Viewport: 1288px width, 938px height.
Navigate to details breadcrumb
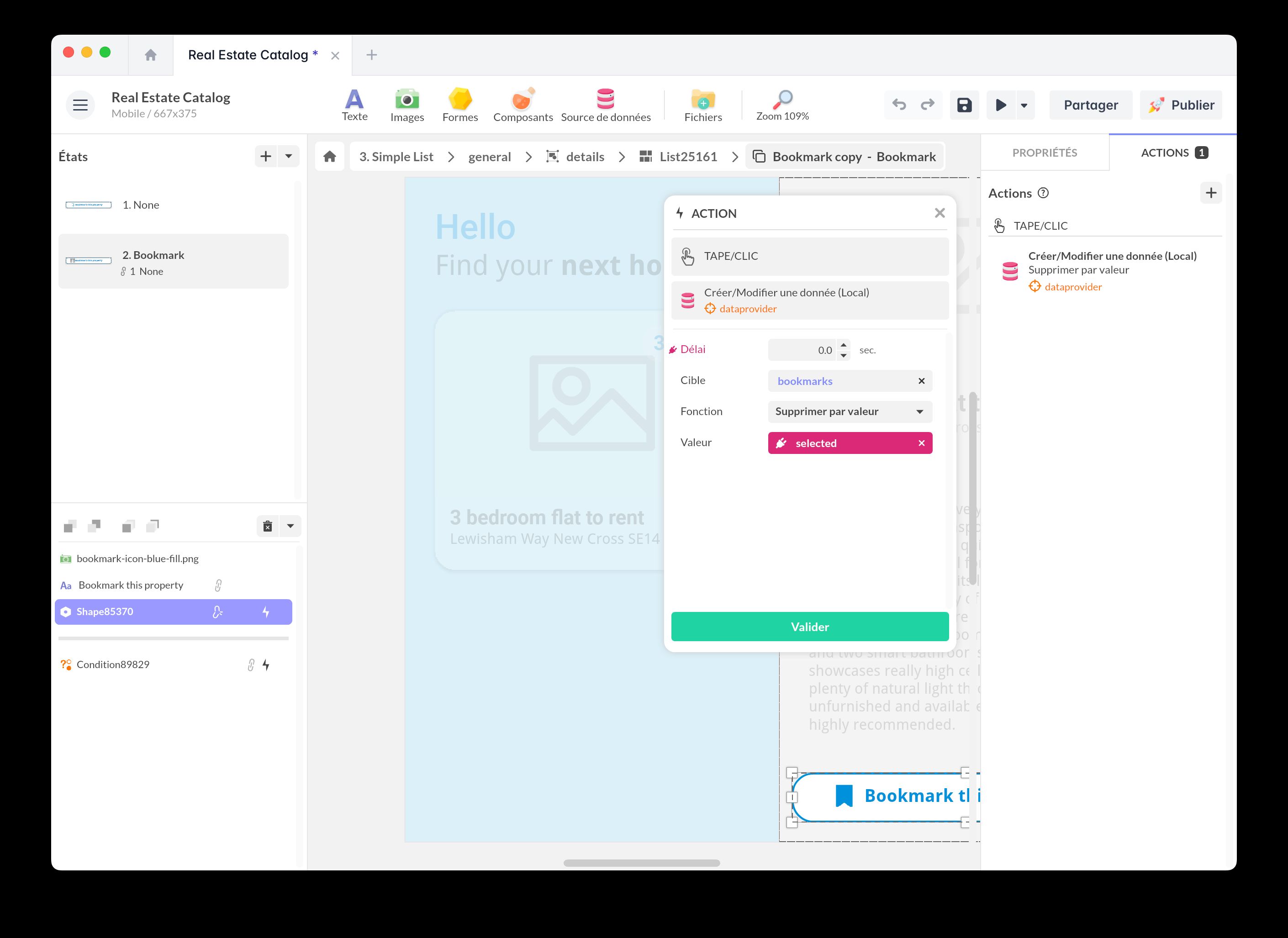(x=575, y=157)
